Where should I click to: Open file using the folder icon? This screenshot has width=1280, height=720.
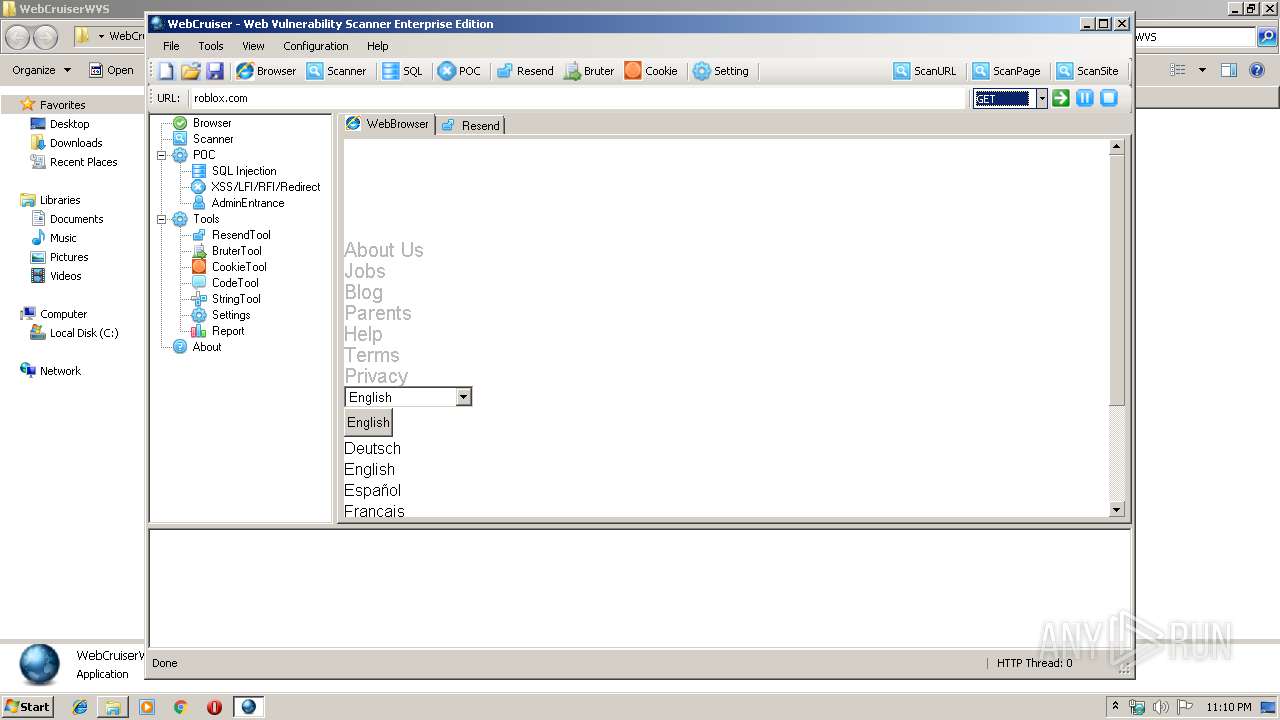coord(190,71)
